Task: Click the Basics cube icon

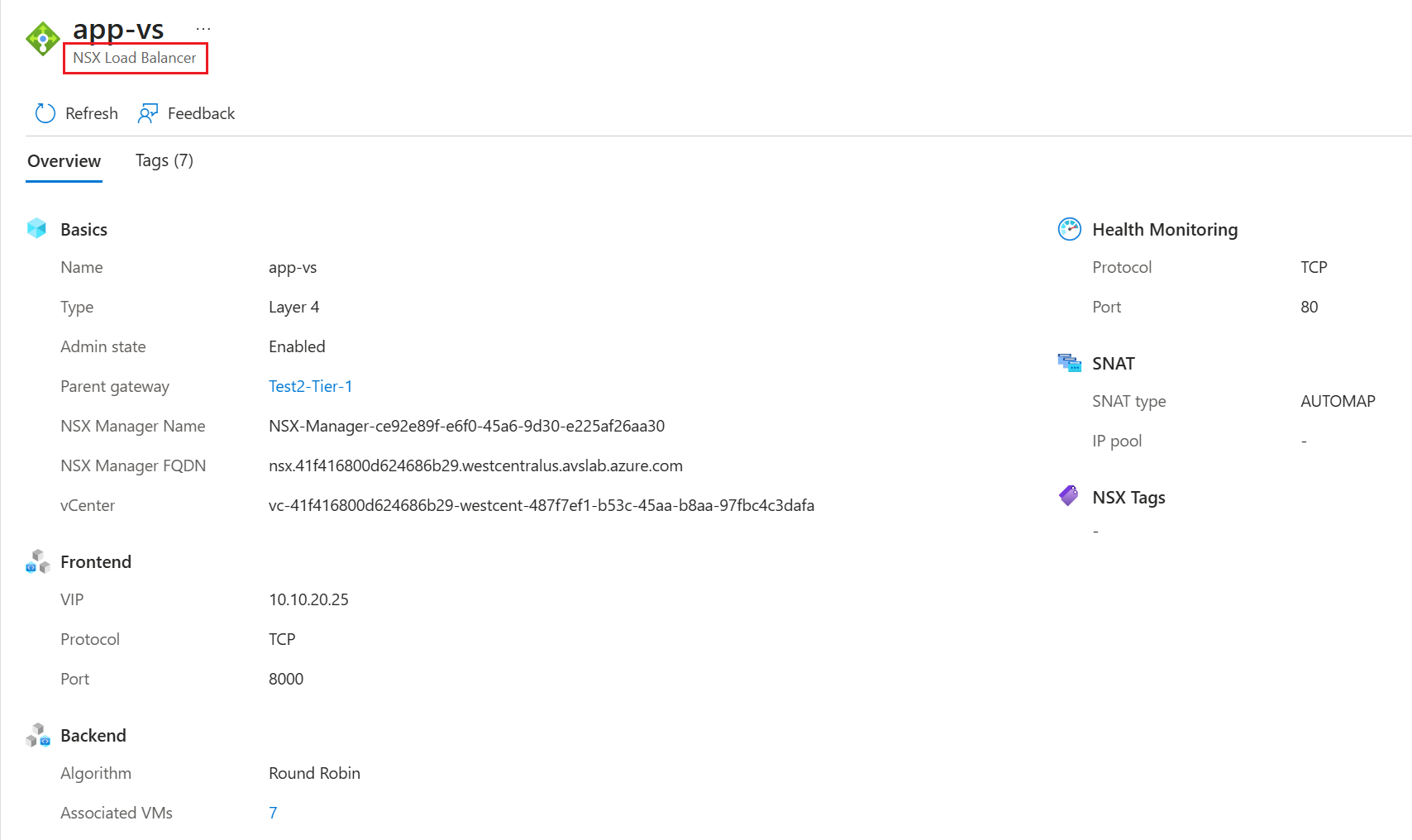Action: click(36, 228)
